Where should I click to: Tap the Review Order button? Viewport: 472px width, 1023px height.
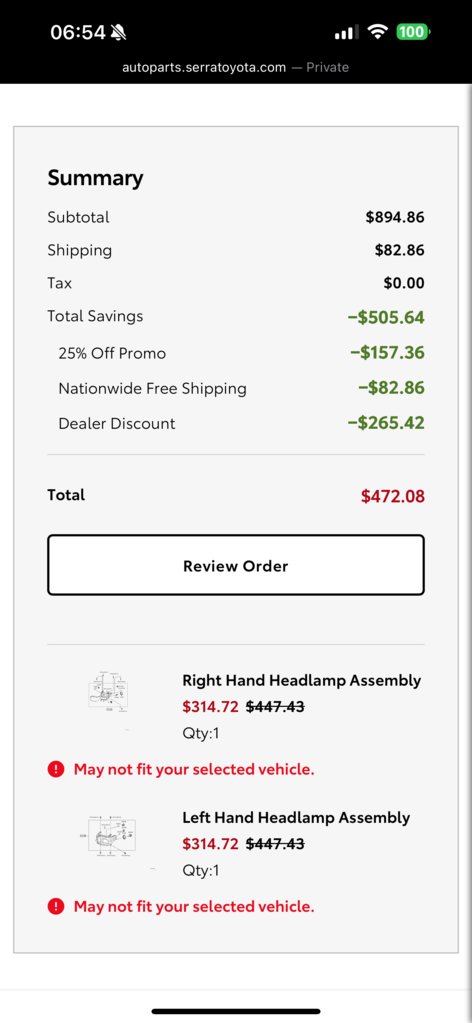[236, 565]
